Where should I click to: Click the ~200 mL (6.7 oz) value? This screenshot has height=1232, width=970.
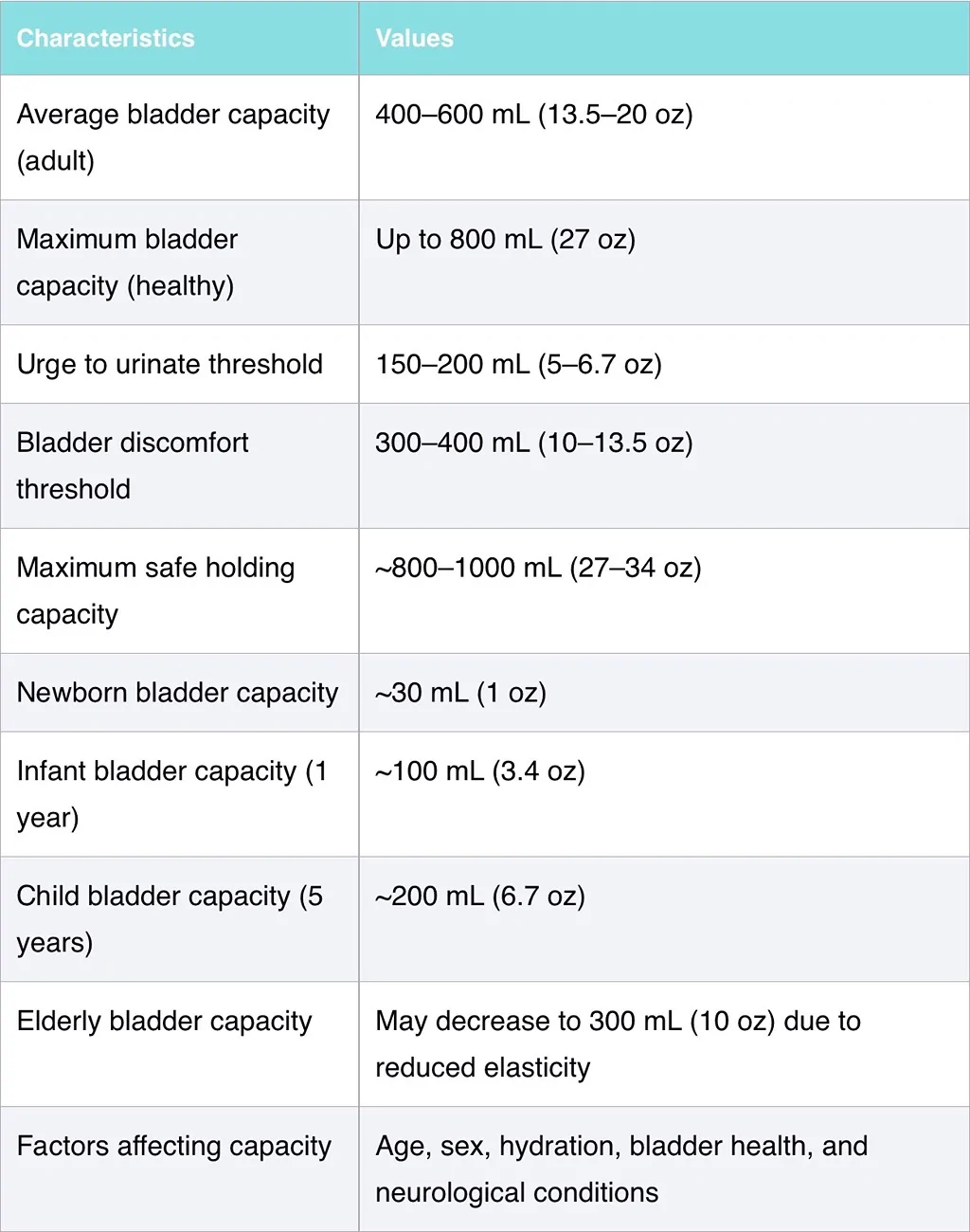coord(480,897)
